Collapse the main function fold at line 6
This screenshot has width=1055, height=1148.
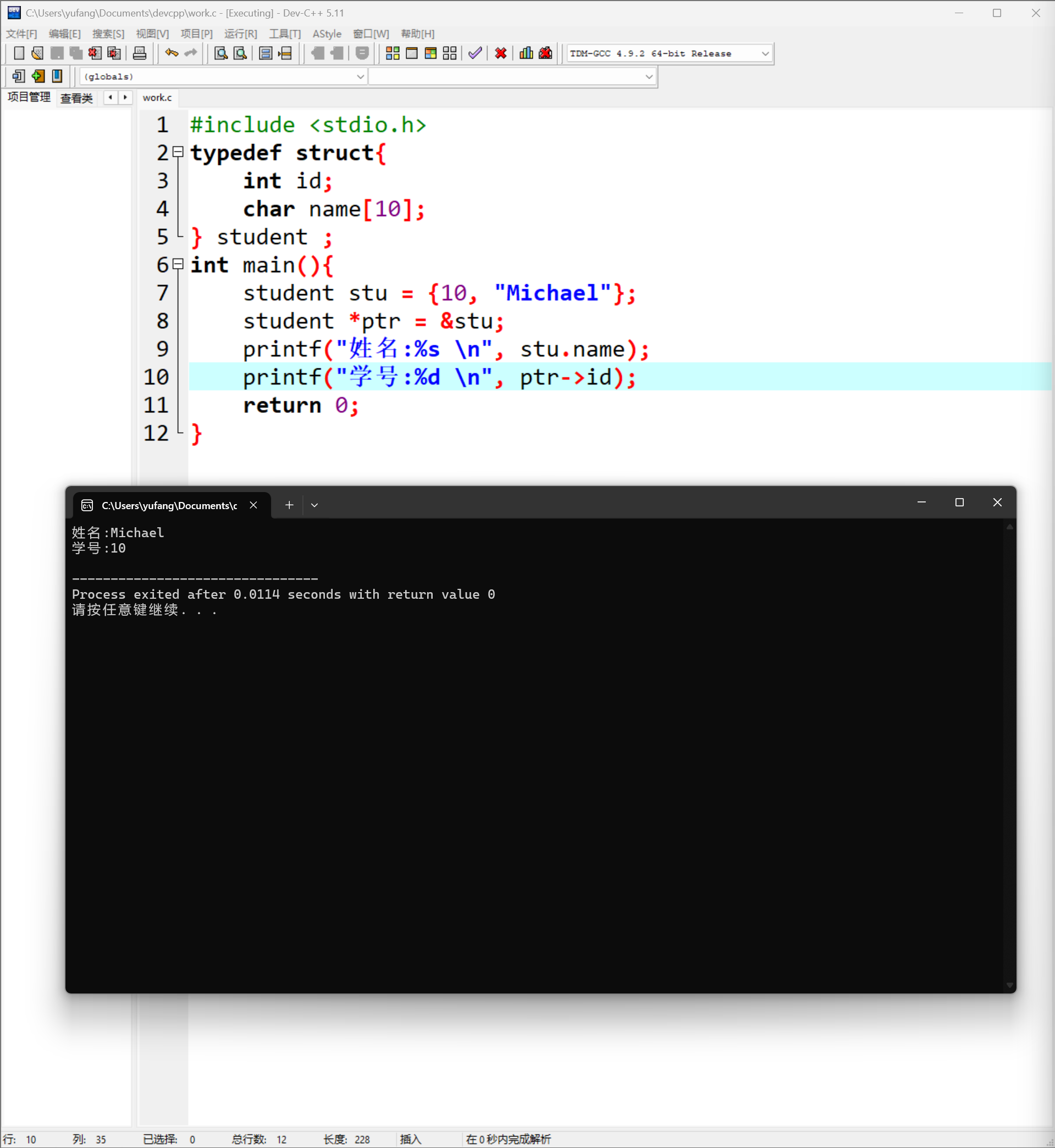point(178,264)
